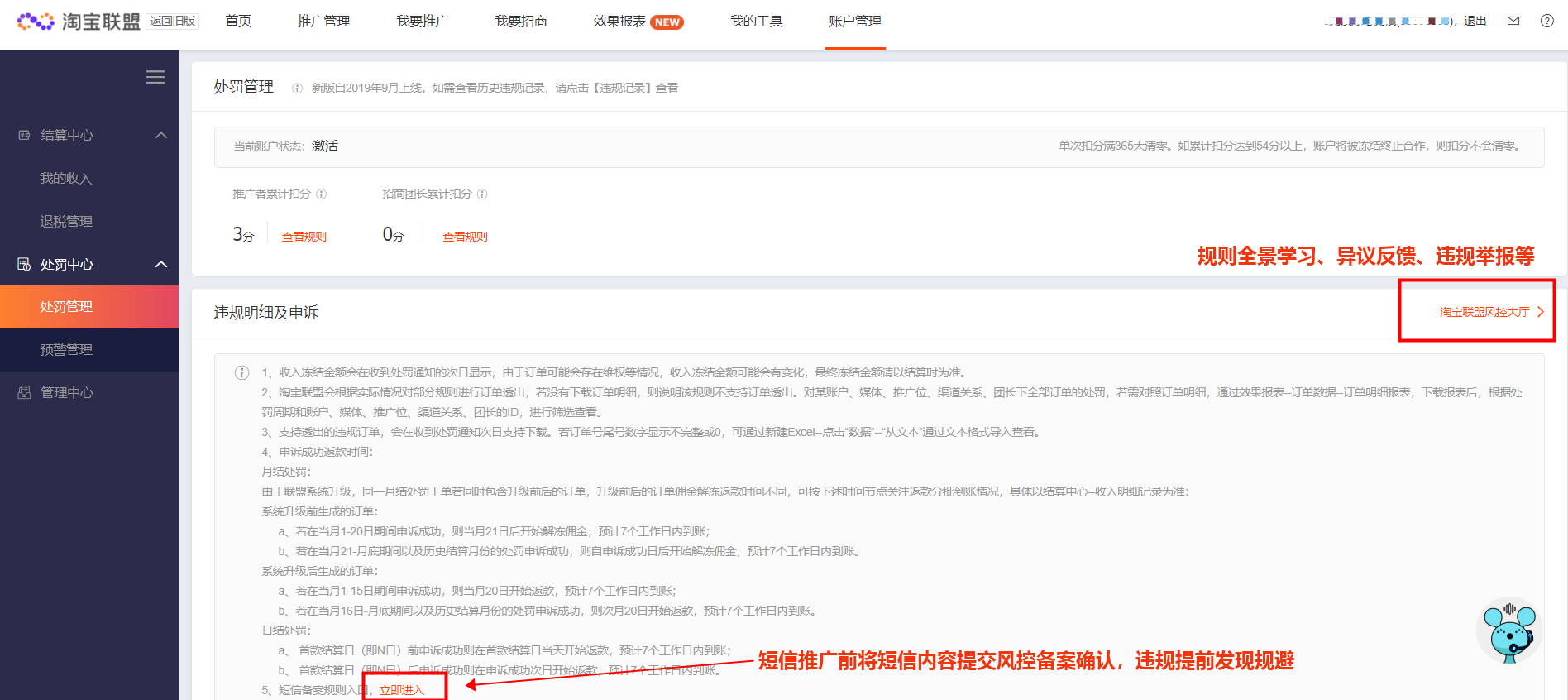Click the NEW badge on 效果报表

click(667, 22)
